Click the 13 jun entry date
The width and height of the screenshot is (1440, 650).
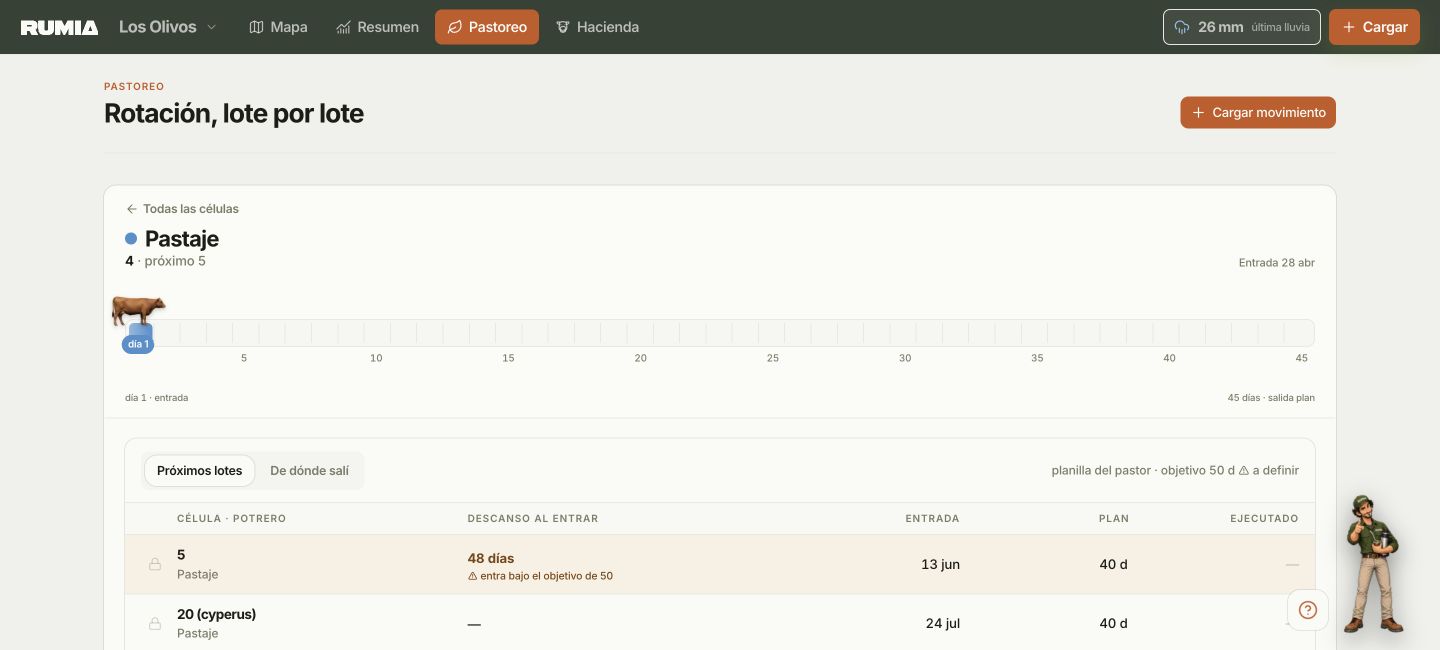tap(940, 565)
